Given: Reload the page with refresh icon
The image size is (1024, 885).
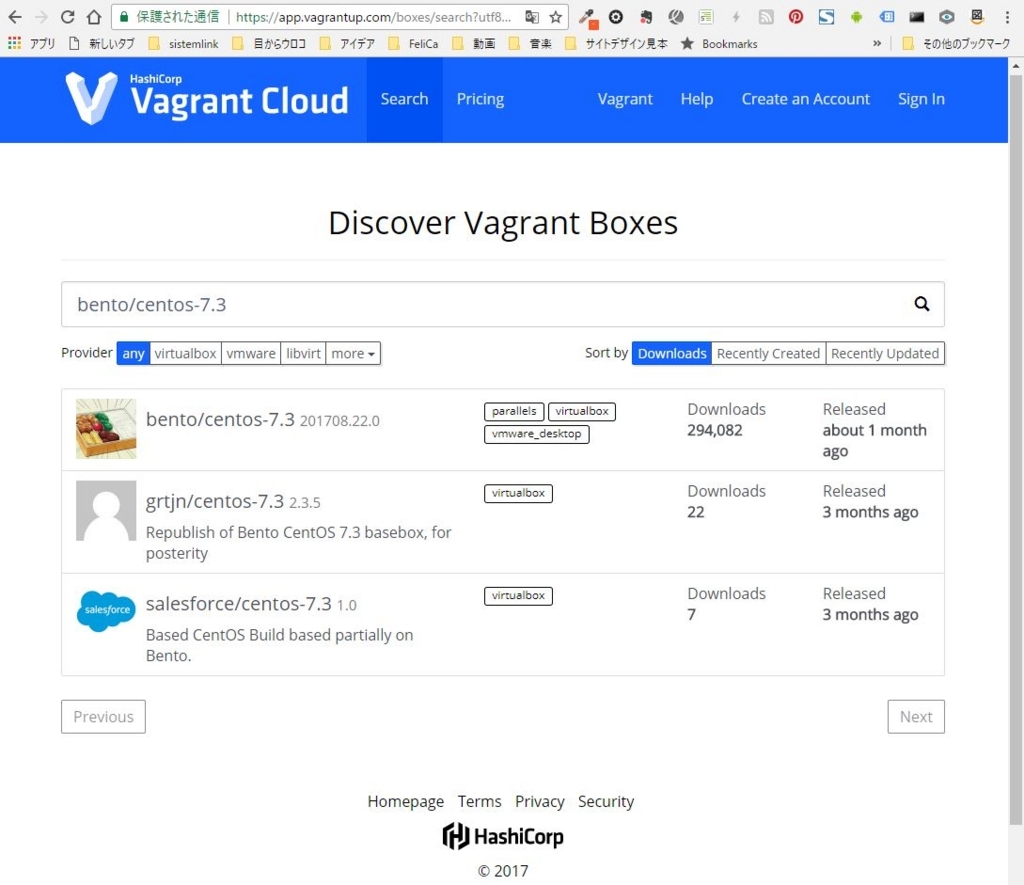Looking at the screenshot, I should tap(67, 17).
